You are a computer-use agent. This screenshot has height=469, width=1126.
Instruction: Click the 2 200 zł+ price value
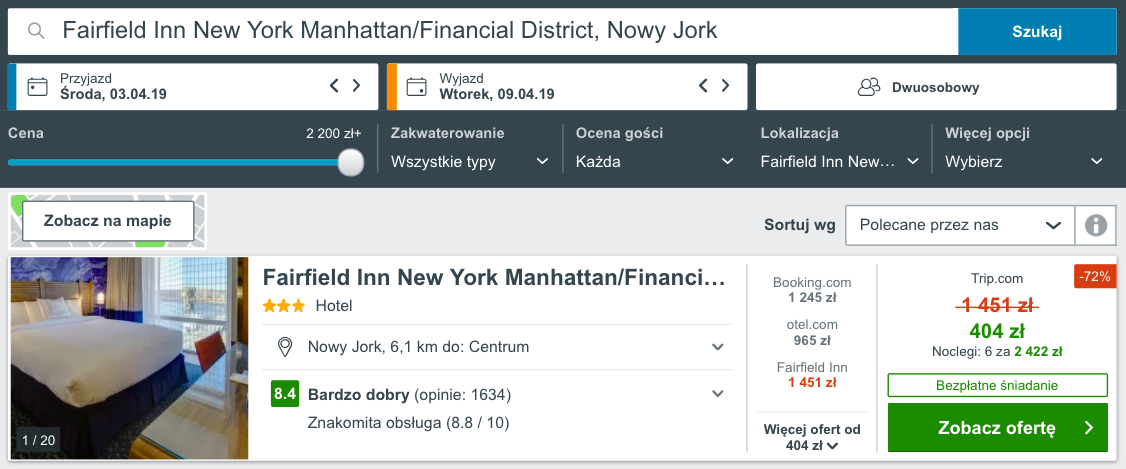pyautogui.click(x=333, y=133)
